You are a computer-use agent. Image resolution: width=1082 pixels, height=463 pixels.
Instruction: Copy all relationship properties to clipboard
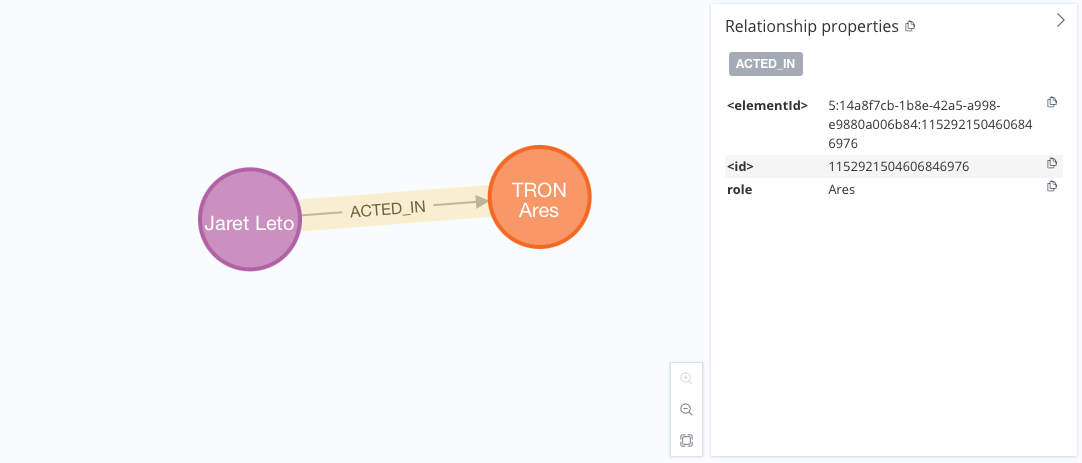[x=910, y=27]
